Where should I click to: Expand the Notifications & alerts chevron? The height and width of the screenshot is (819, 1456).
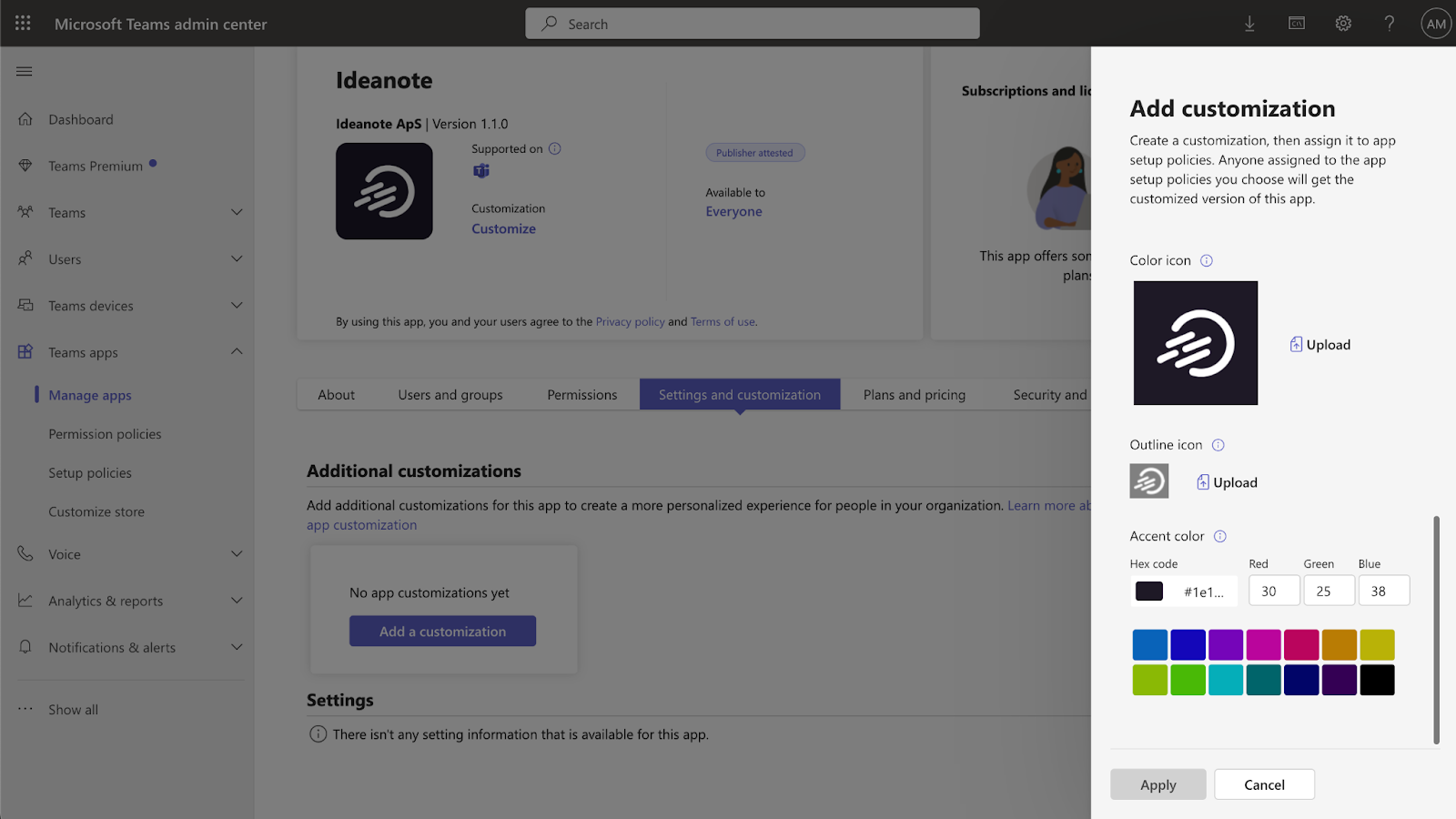click(237, 647)
